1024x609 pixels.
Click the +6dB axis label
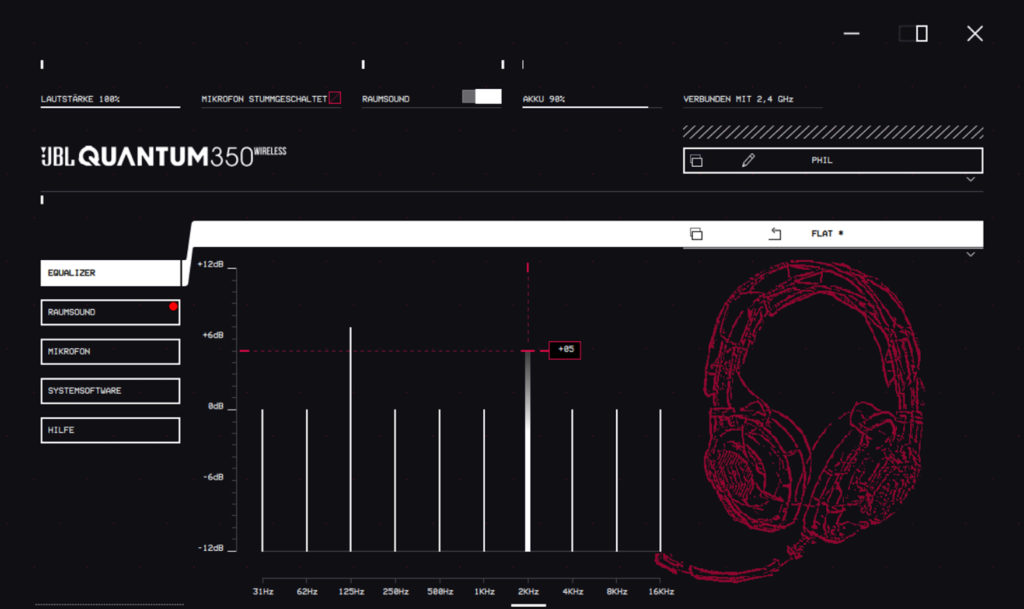point(213,335)
